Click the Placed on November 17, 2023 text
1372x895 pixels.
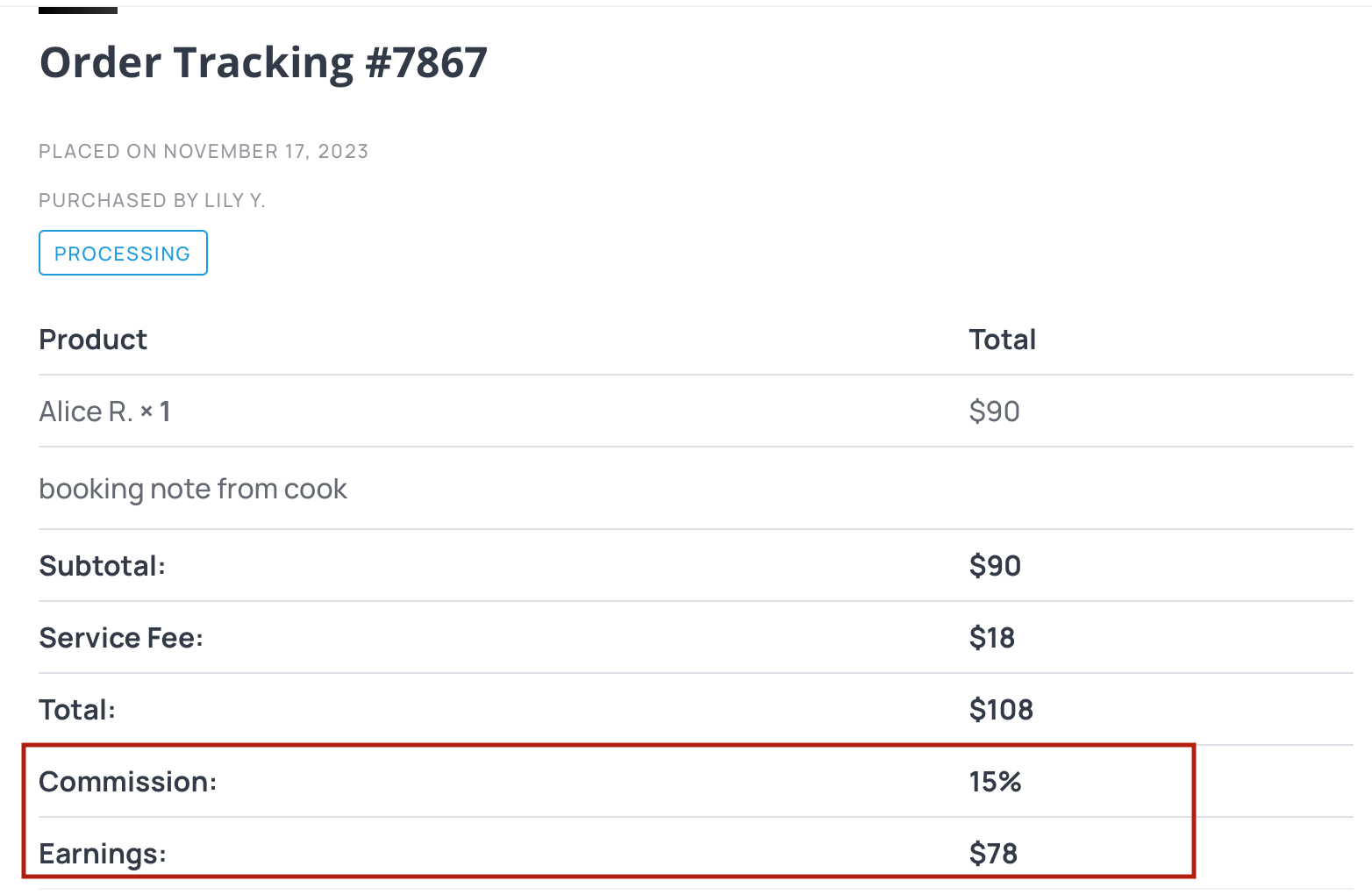point(204,152)
